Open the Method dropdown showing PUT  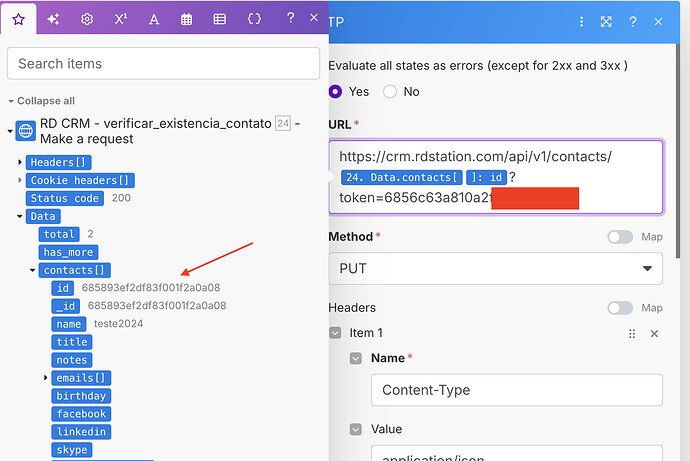click(x=495, y=268)
